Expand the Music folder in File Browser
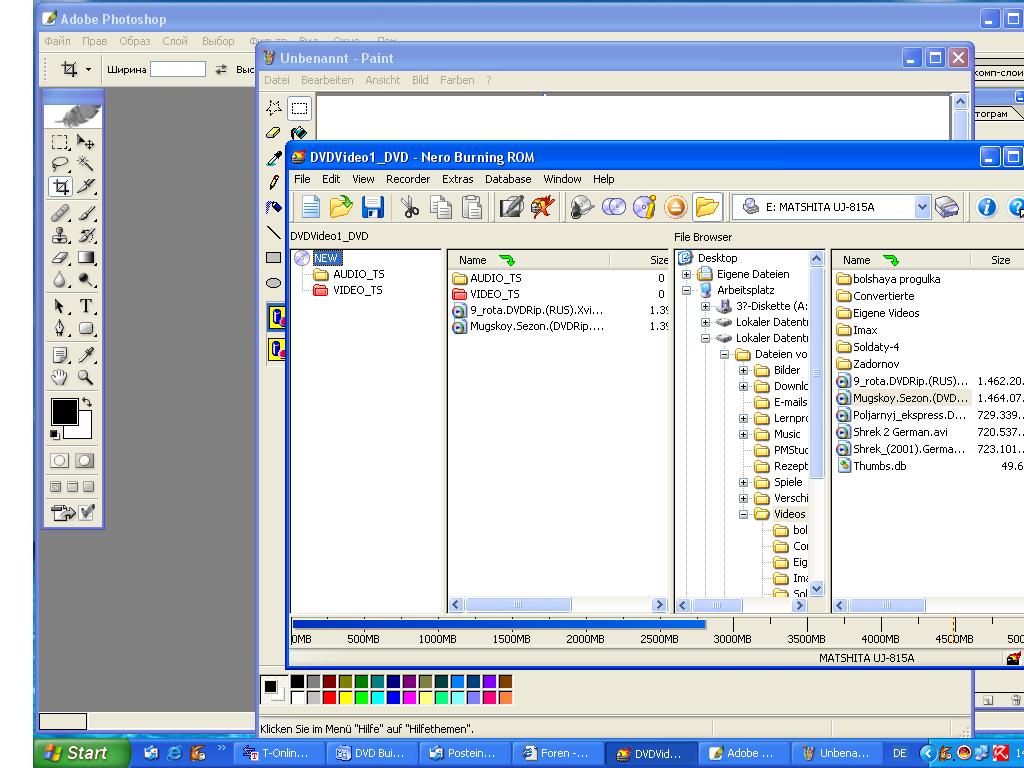Screen dimensions: 1024x768 (x=744, y=434)
